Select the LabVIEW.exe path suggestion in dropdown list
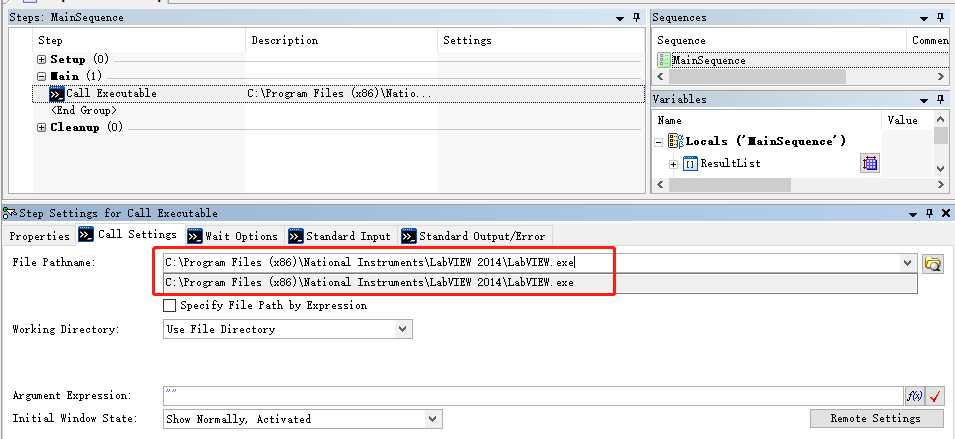This screenshot has width=955, height=439. (x=540, y=283)
